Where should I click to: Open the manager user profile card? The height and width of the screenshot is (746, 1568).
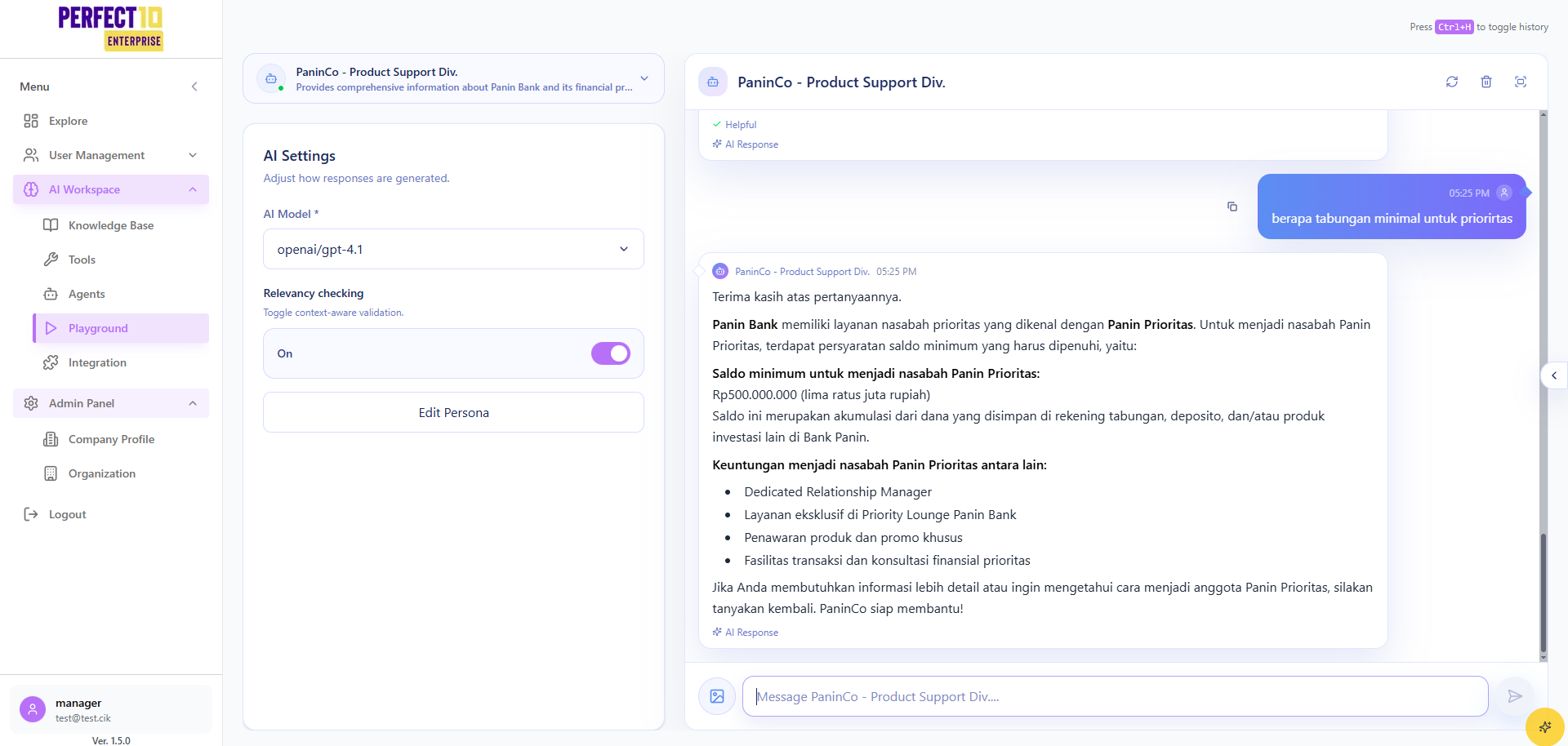[x=111, y=709]
